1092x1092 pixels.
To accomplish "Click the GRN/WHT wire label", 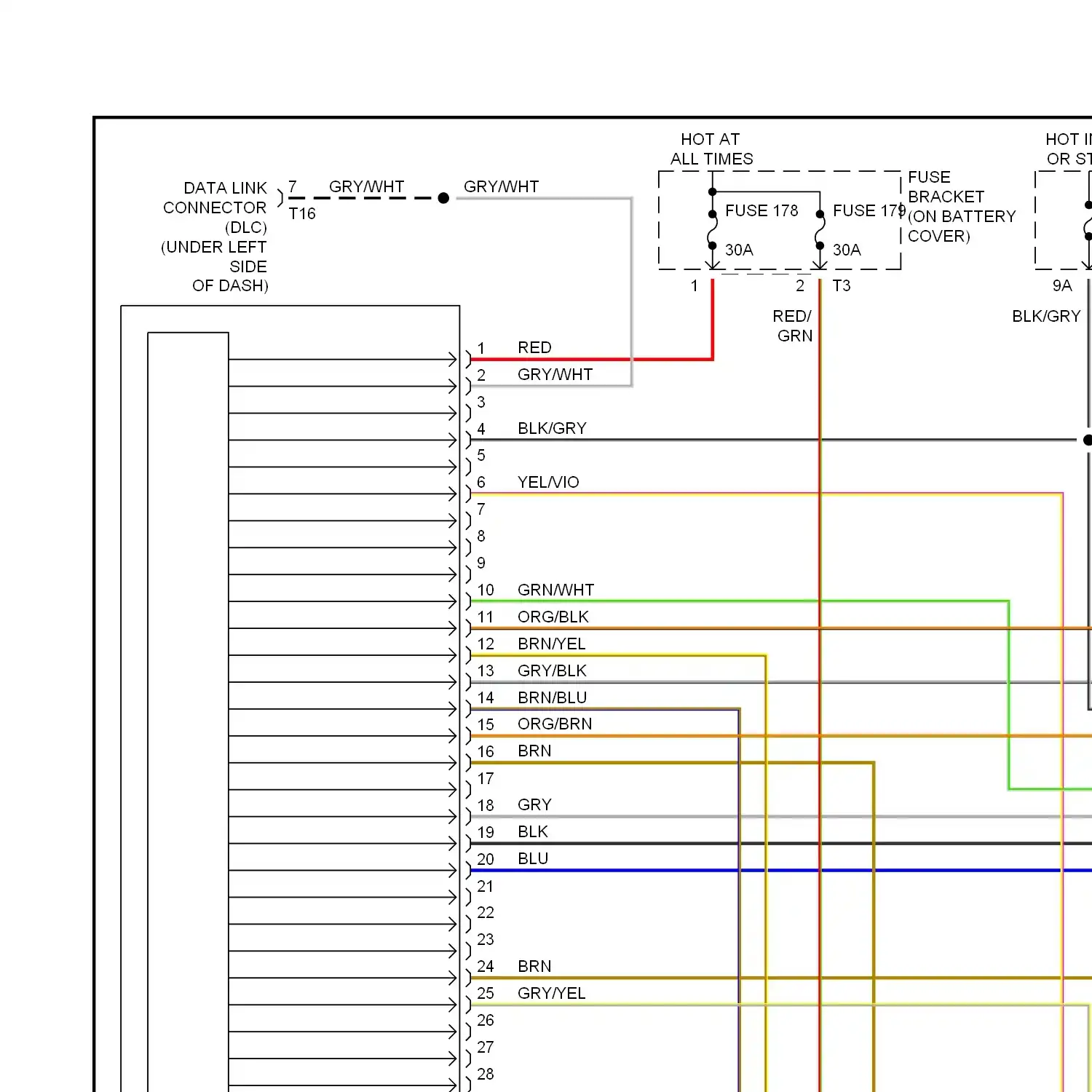I will 555,590.
